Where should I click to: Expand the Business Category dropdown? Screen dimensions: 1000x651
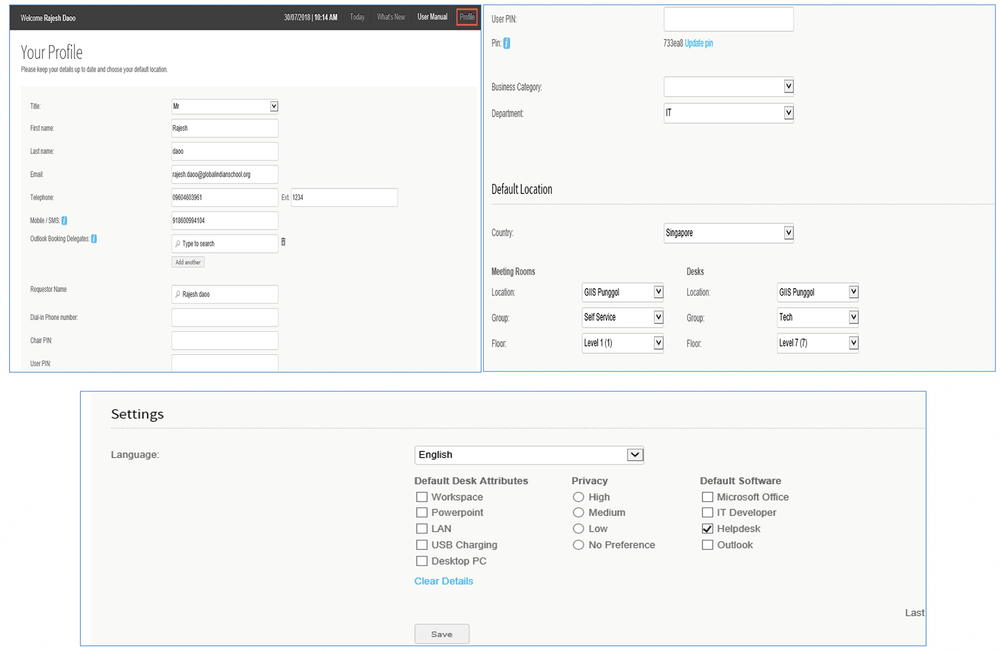coord(729,87)
